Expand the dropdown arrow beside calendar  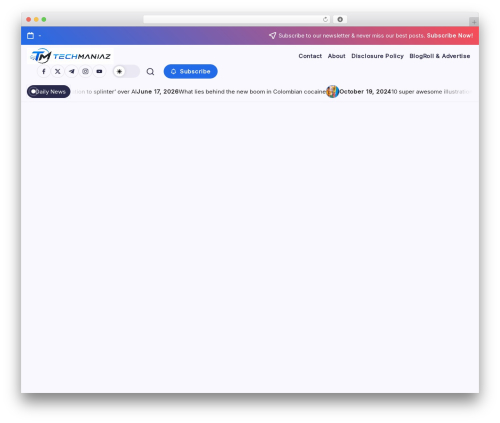point(40,36)
